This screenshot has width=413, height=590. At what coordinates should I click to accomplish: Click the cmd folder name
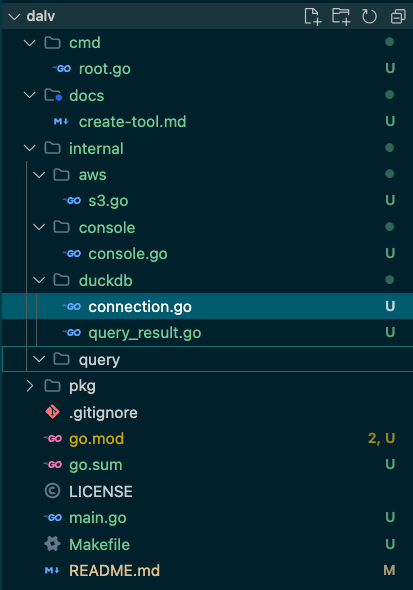point(85,43)
